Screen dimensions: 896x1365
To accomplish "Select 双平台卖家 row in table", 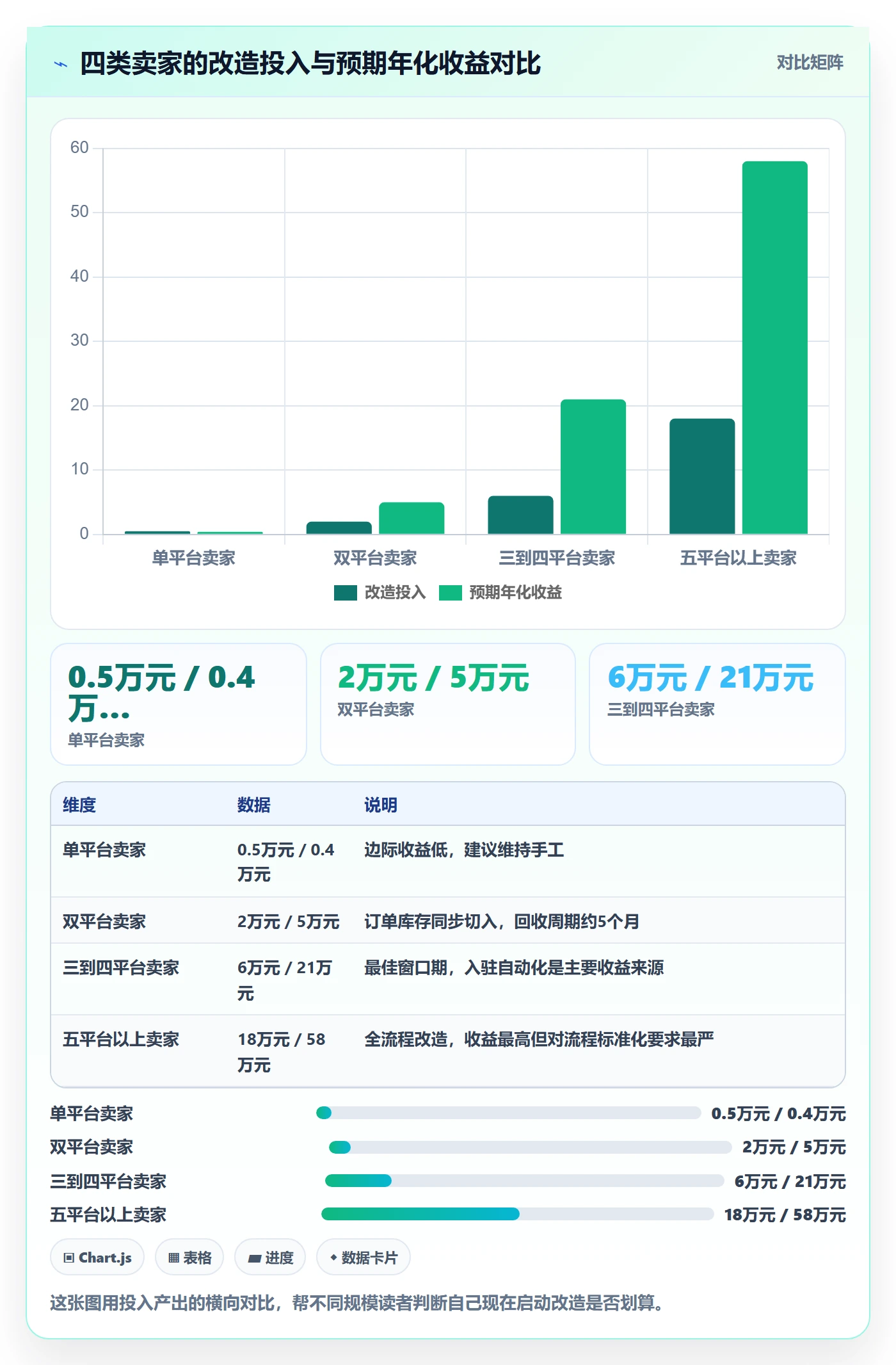I will coord(448,921).
